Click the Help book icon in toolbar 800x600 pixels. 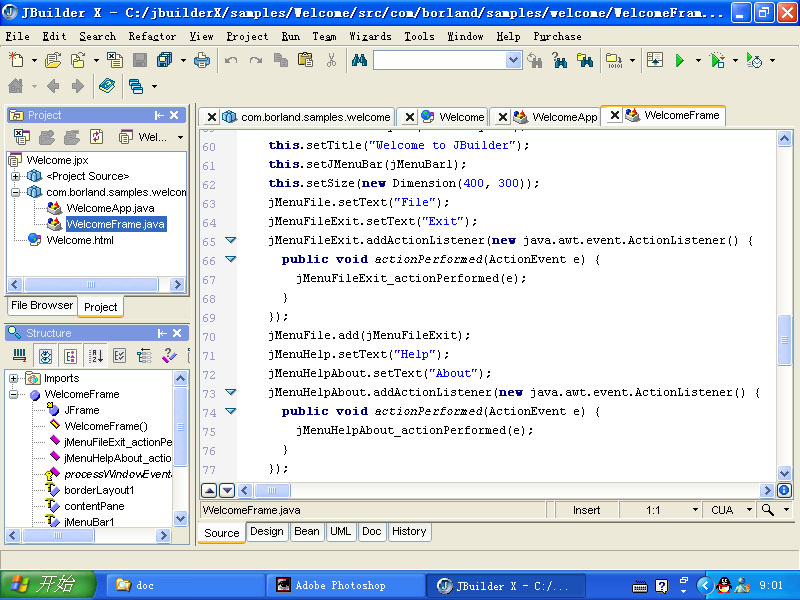106,87
